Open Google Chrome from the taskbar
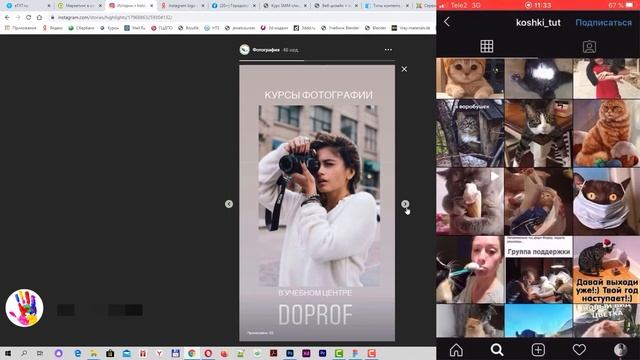 (192, 353)
